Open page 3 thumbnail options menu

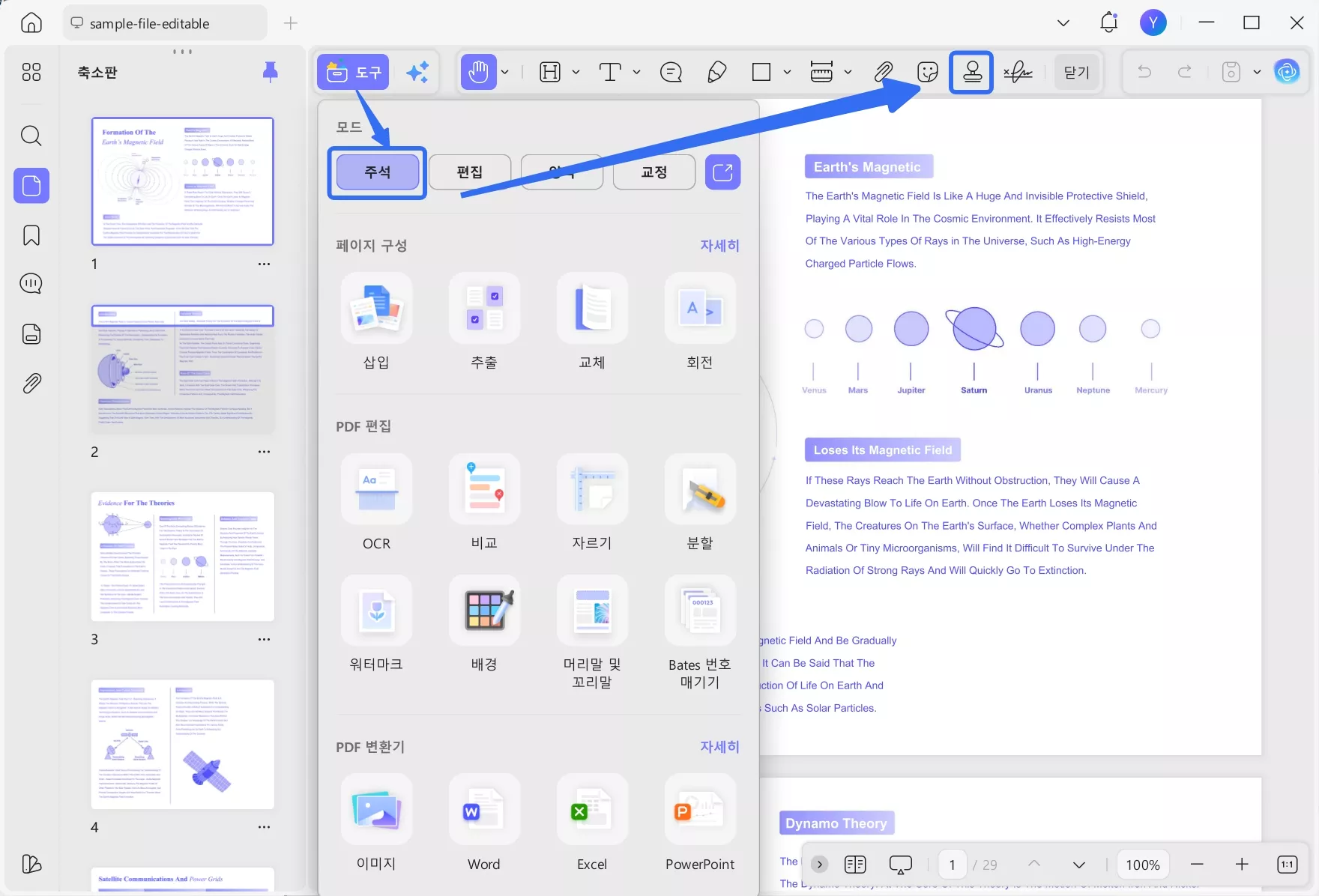click(264, 639)
